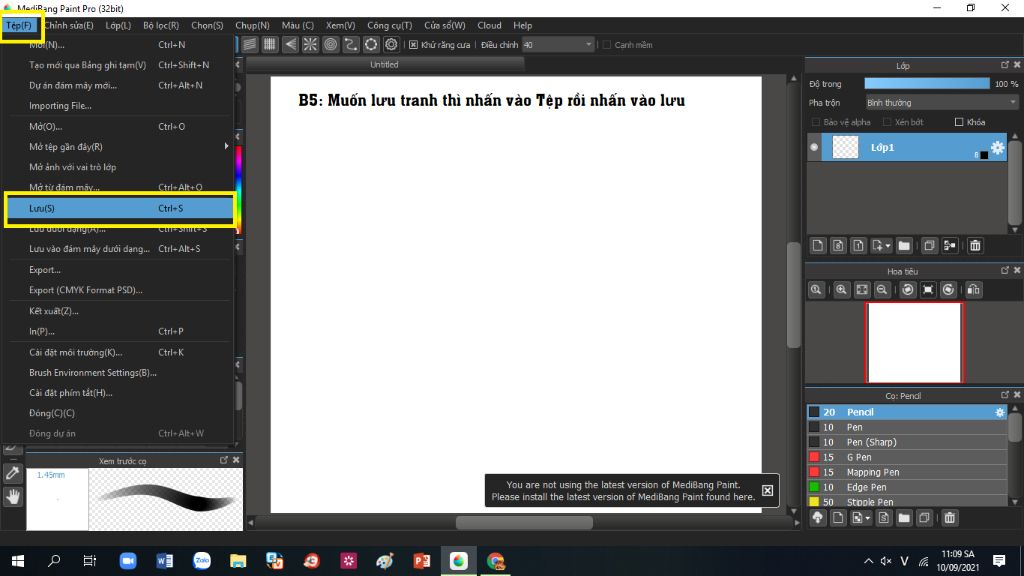The image size is (1024, 576).
Task: Open Pencil brush settings gear
Action: point(999,412)
